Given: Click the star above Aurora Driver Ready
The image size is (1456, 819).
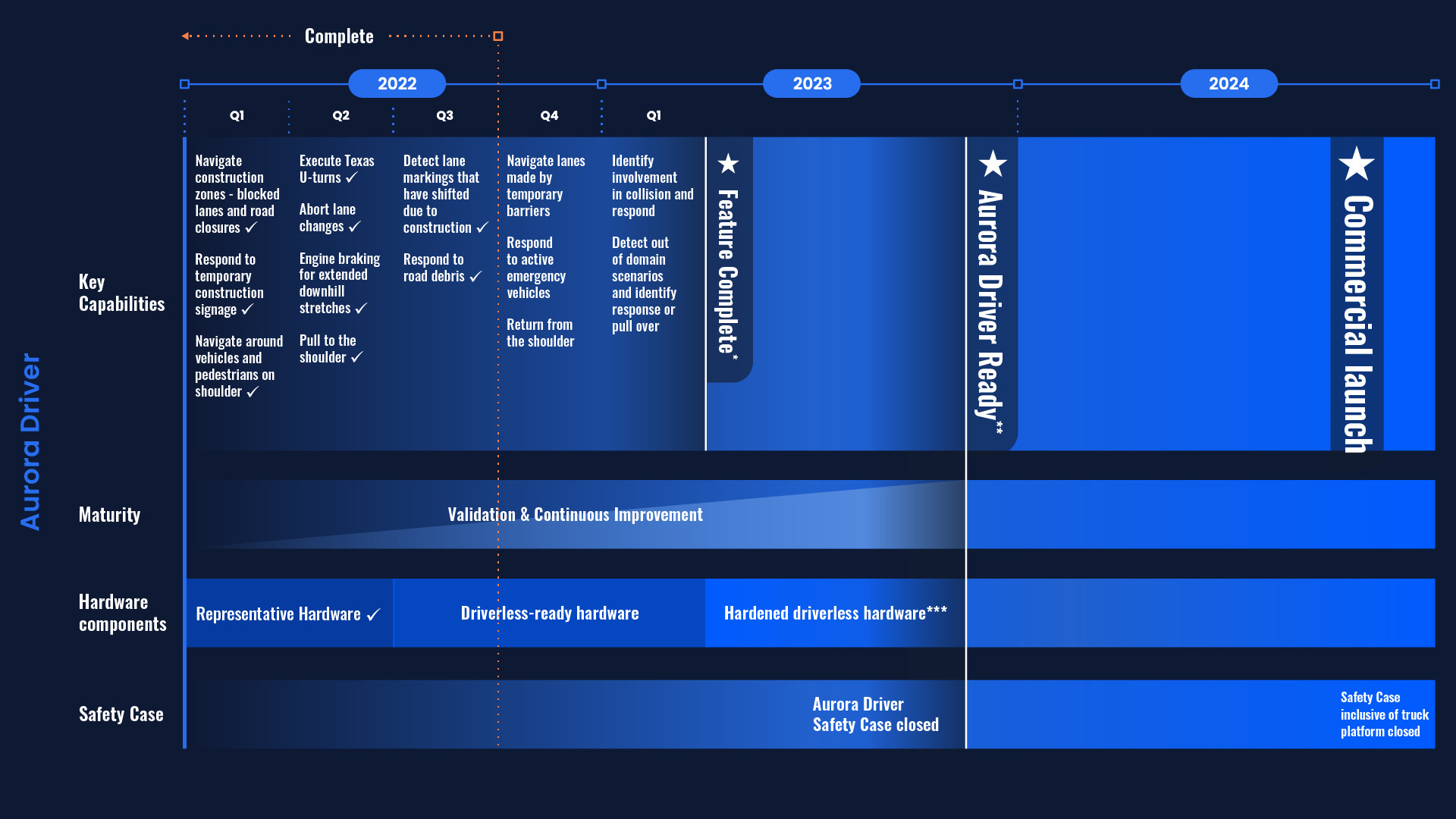Looking at the screenshot, I should coord(993,163).
